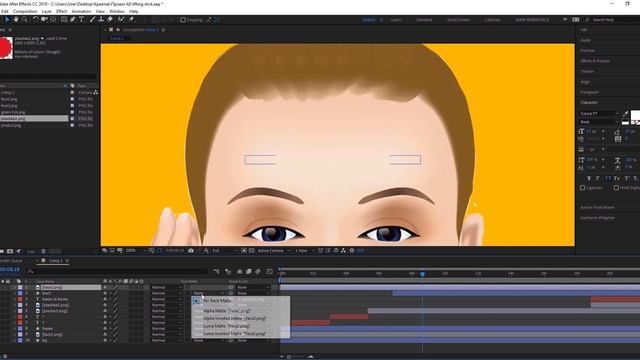Select the Brush tool
The height and width of the screenshot is (360, 640).
pyautogui.click(x=92, y=19)
